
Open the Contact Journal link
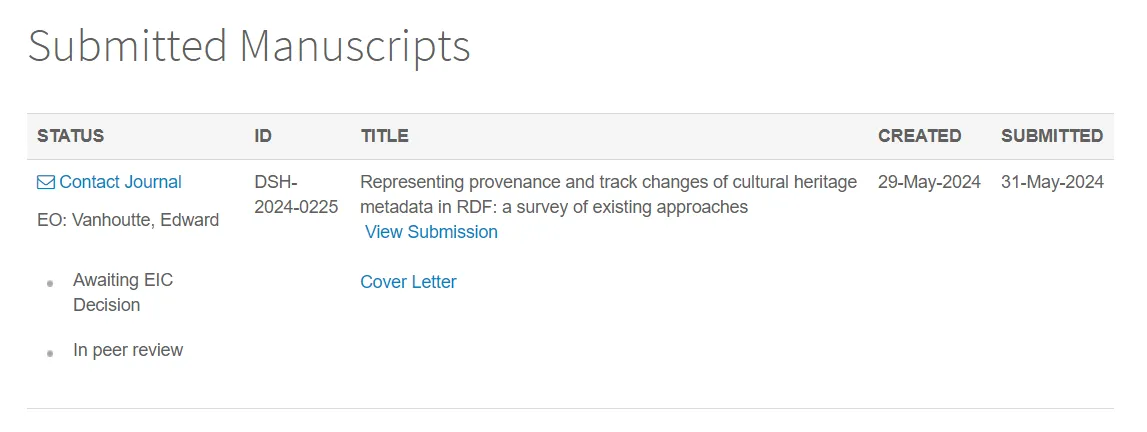(x=120, y=182)
